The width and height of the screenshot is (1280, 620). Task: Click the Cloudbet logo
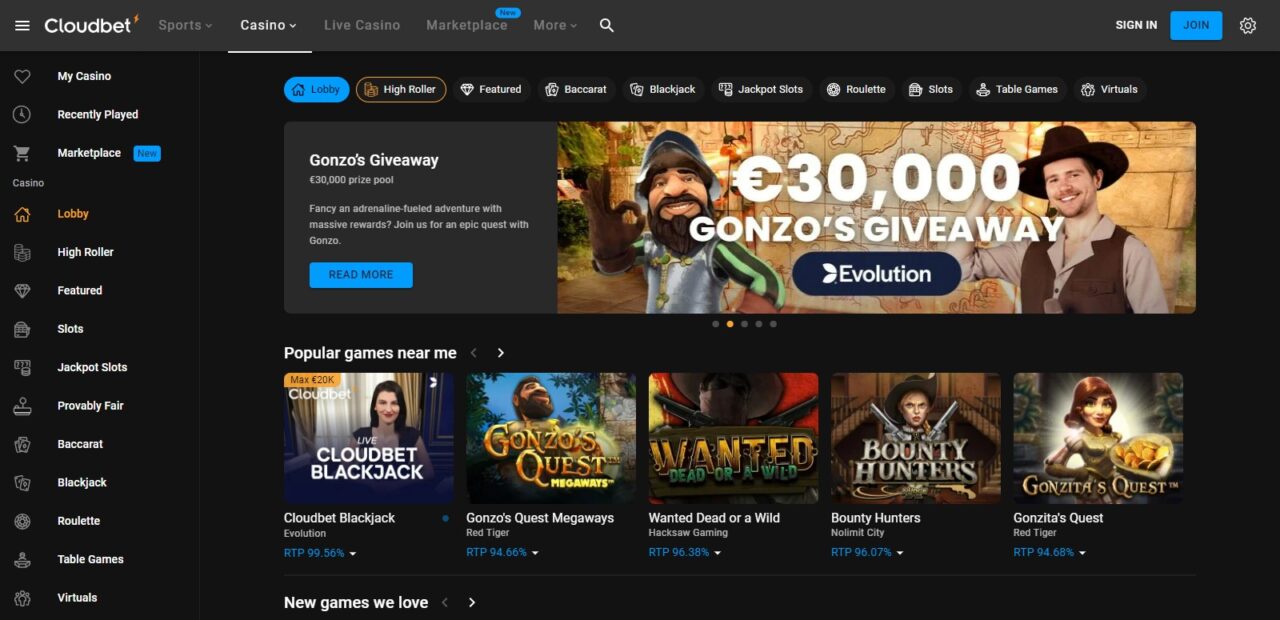pos(91,25)
